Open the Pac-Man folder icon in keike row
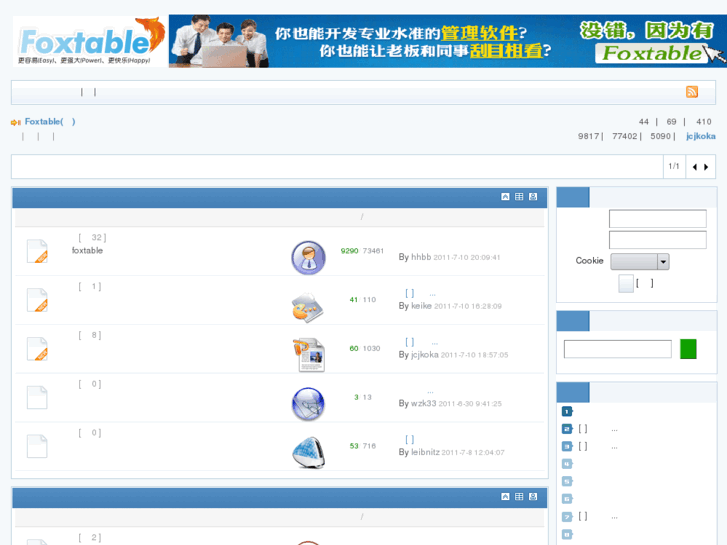Image resolution: width=727 pixels, height=545 pixels. (x=307, y=307)
